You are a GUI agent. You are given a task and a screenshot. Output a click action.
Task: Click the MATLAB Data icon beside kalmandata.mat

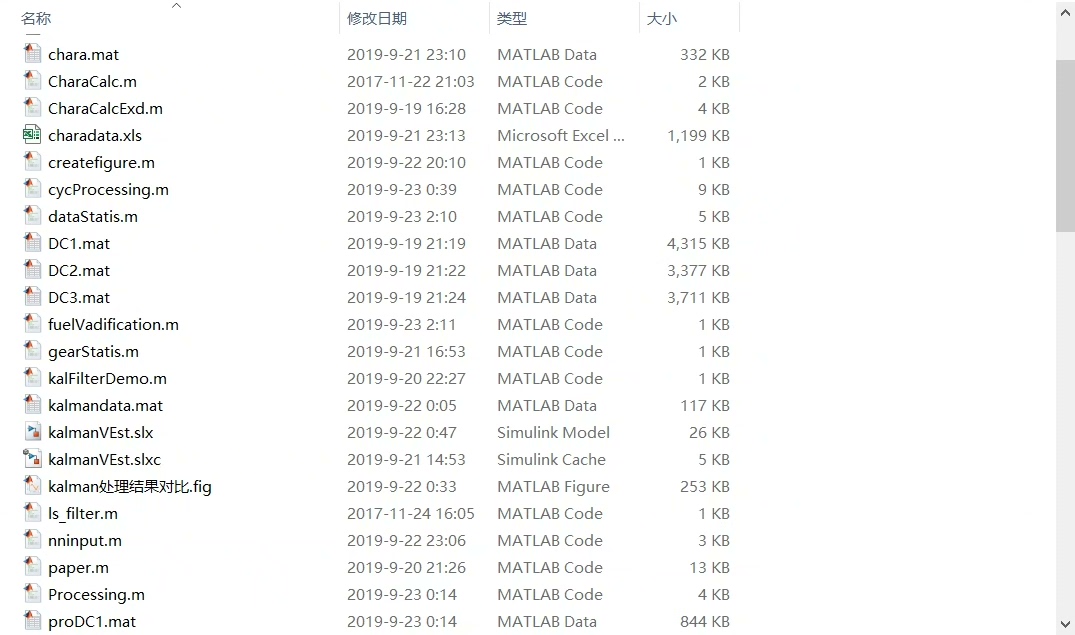tap(30, 405)
